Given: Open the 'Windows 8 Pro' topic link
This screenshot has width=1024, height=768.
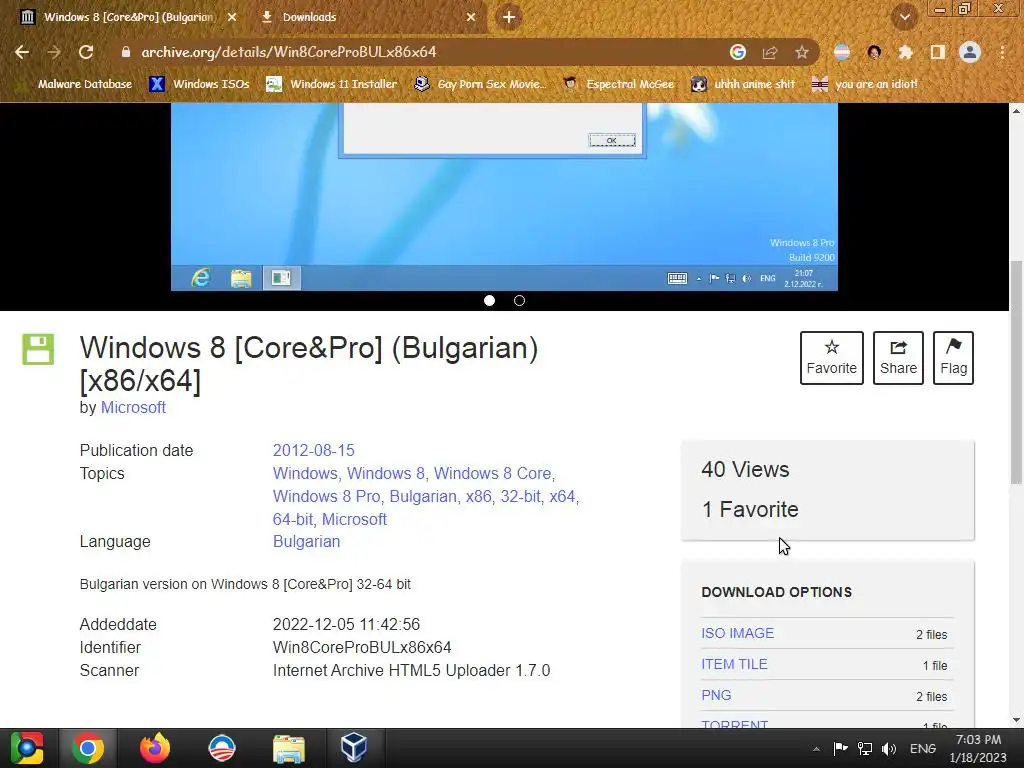Looking at the screenshot, I should [327, 496].
